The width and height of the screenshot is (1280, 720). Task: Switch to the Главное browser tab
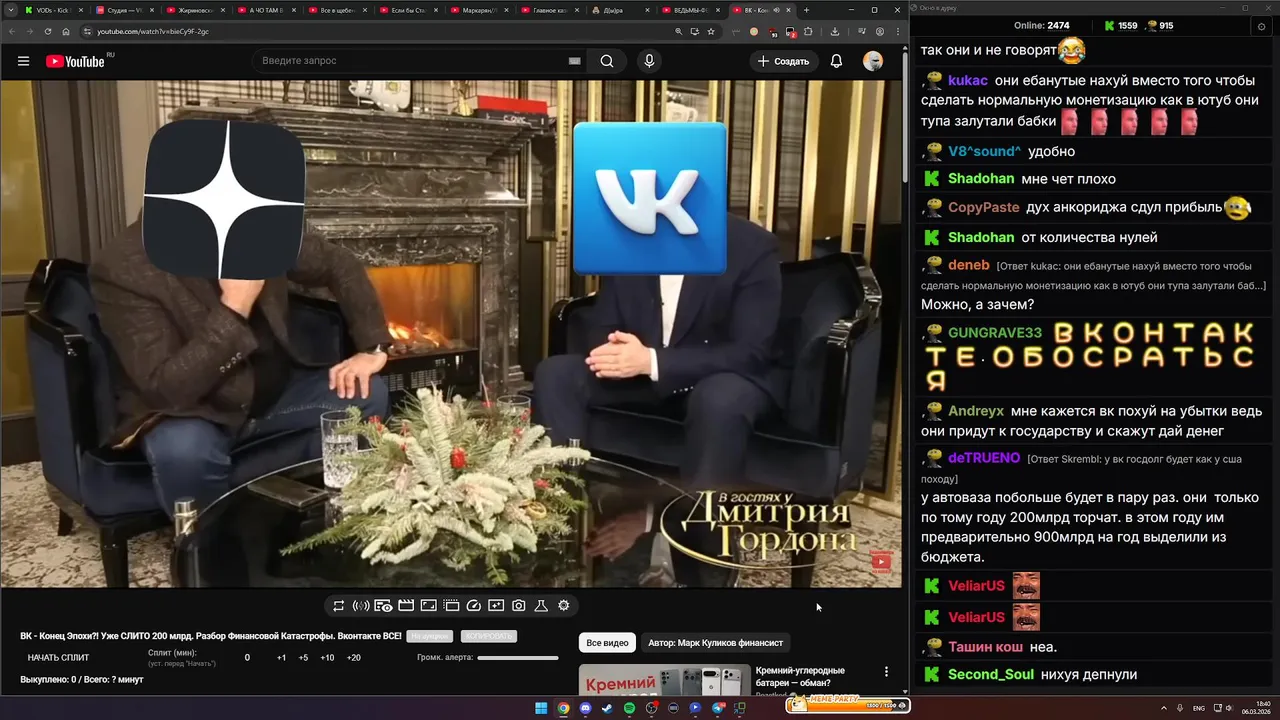point(549,10)
